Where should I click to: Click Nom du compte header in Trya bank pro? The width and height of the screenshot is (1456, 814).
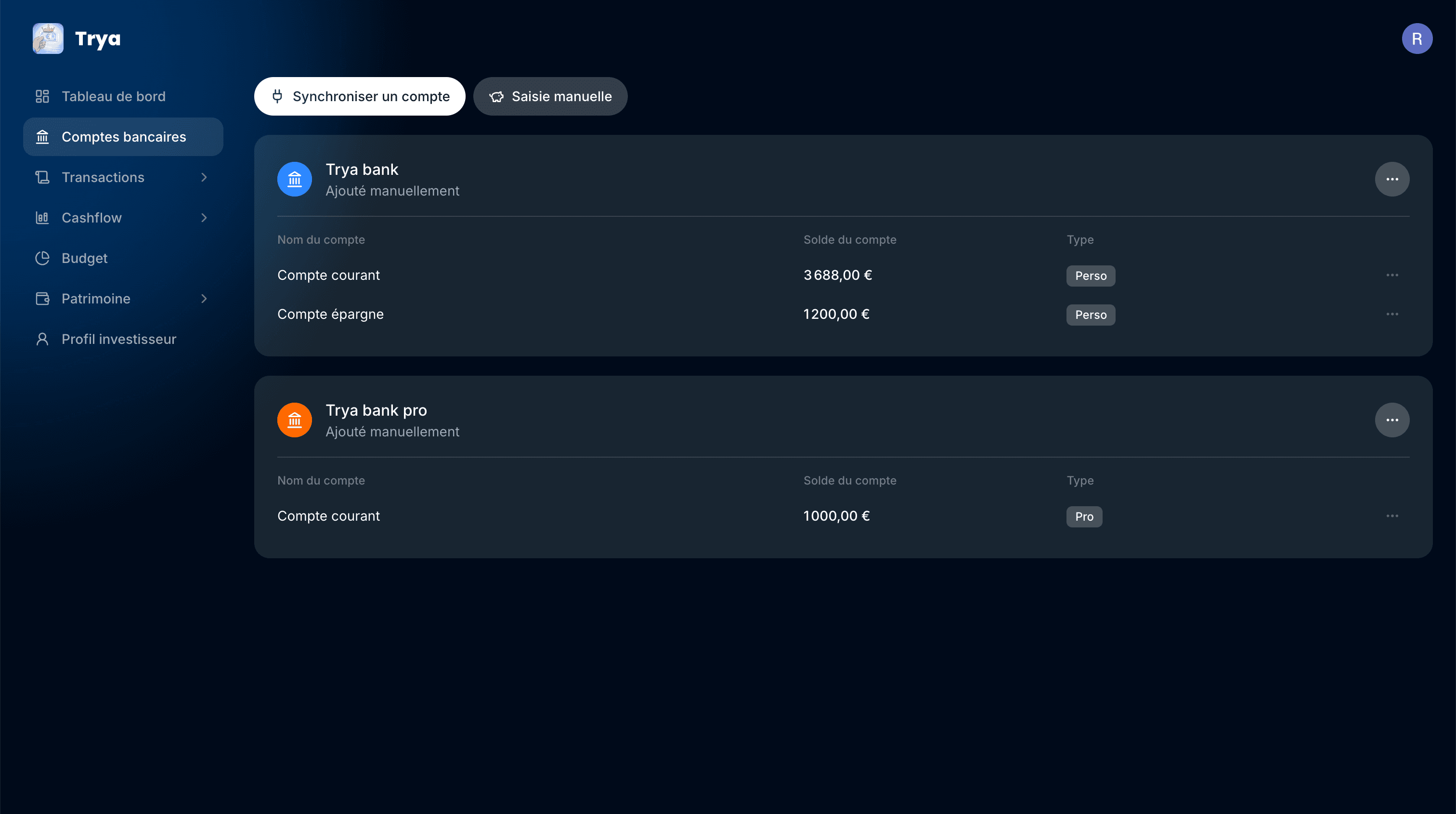pyautogui.click(x=321, y=481)
